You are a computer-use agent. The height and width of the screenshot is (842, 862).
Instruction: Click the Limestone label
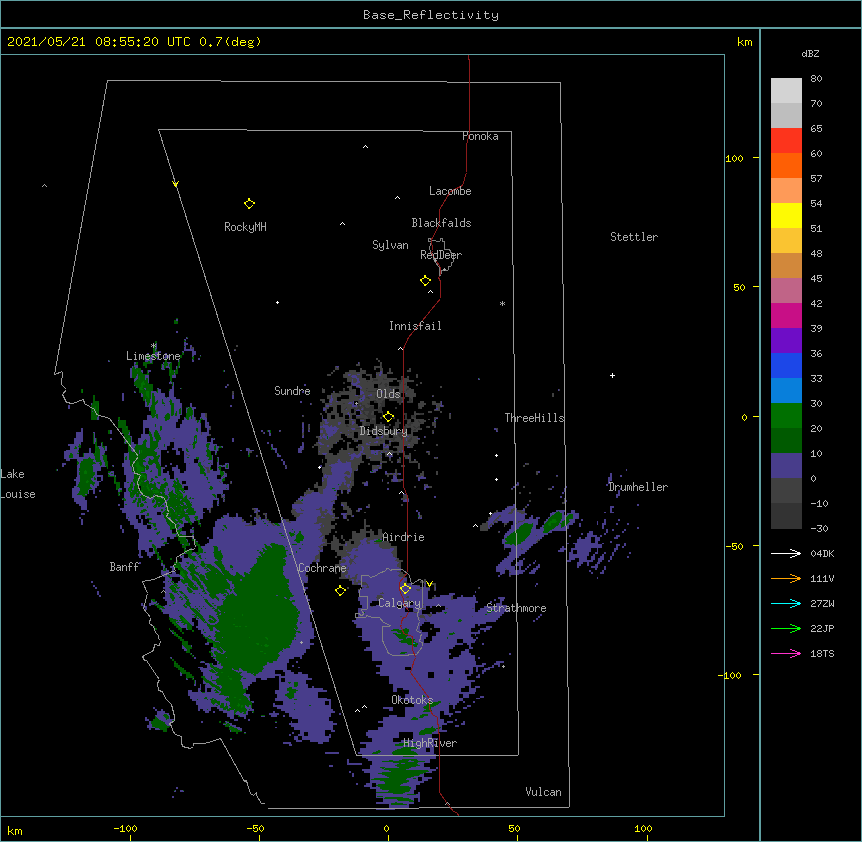click(x=153, y=356)
